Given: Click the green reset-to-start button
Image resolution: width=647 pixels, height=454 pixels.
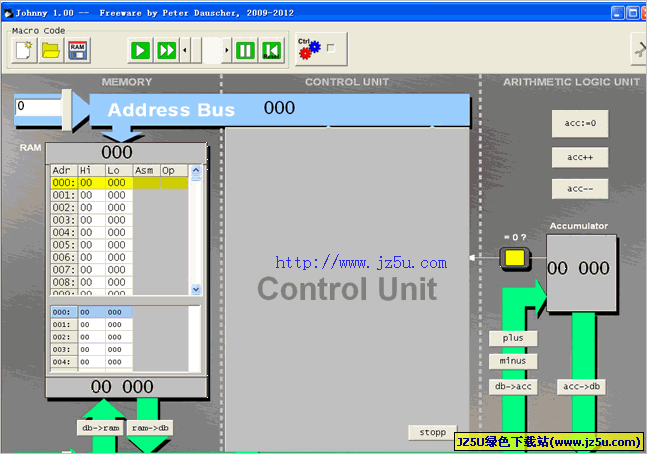Looking at the screenshot, I should [271, 50].
